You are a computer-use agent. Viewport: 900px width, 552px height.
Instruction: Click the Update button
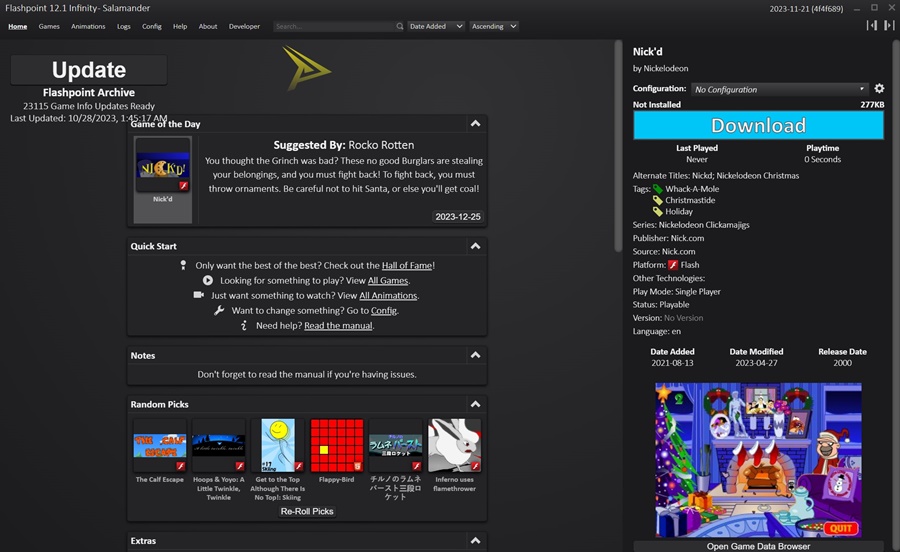tap(89, 70)
